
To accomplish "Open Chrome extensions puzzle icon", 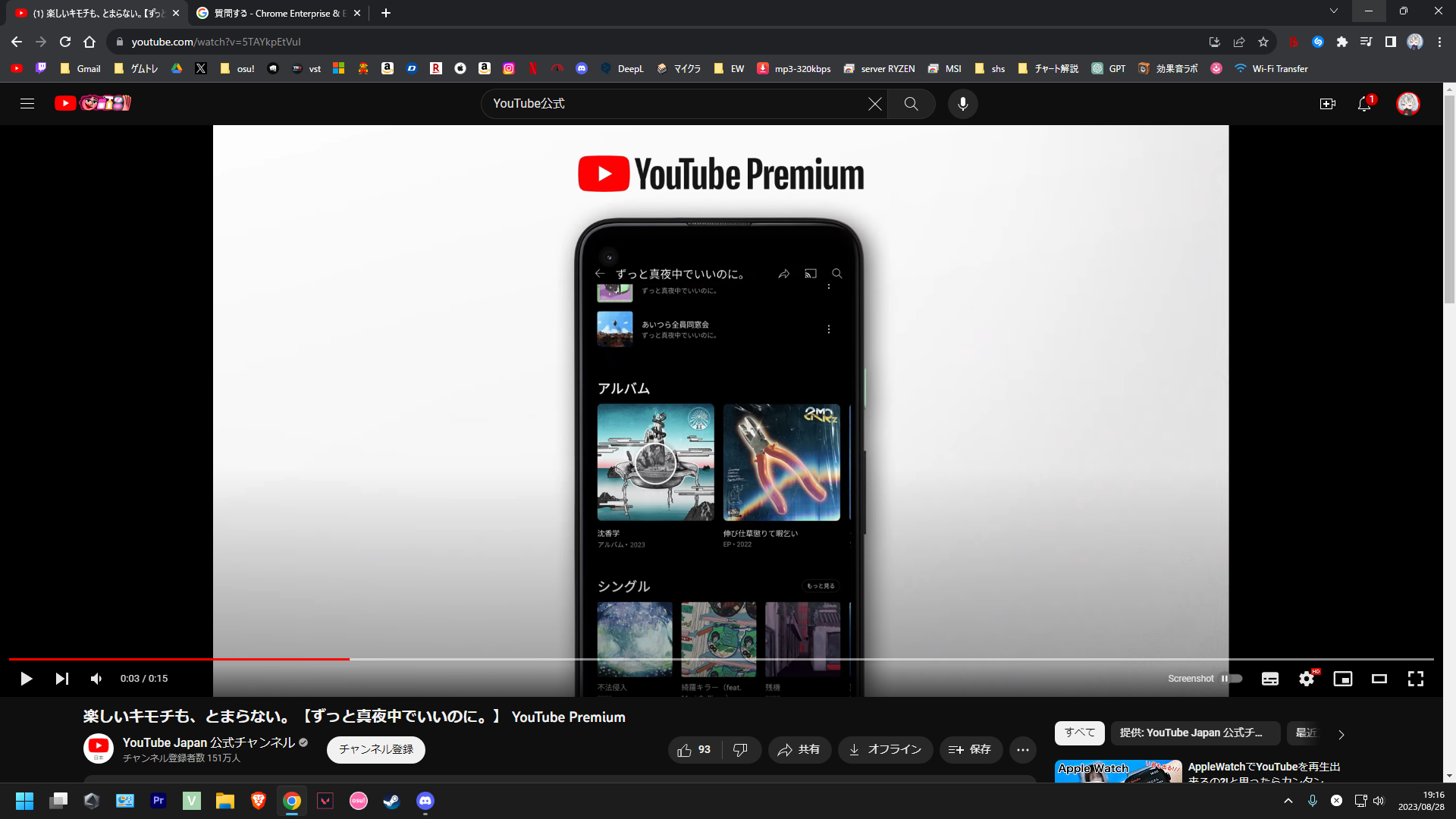I will pos(1342,42).
